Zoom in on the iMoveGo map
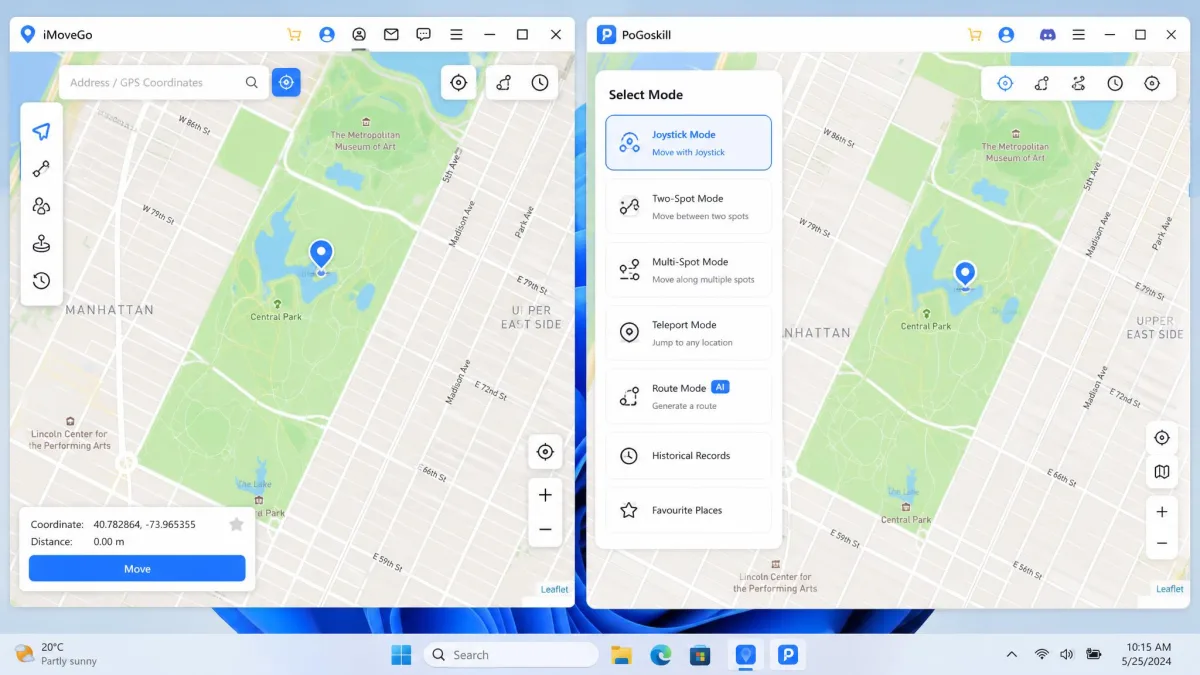Screen dimensions: 1200x675 click(545, 495)
